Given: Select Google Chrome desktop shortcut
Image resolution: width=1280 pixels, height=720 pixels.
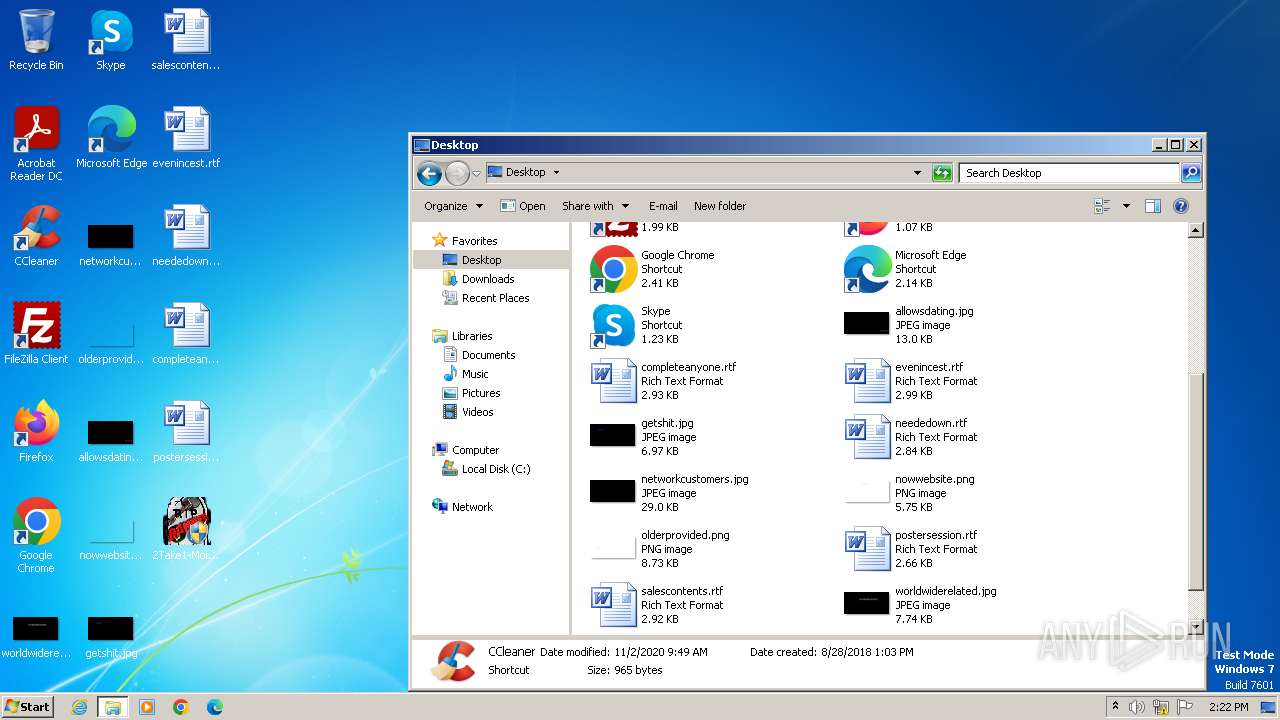Looking at the screenshot, I should click(36, 535).
